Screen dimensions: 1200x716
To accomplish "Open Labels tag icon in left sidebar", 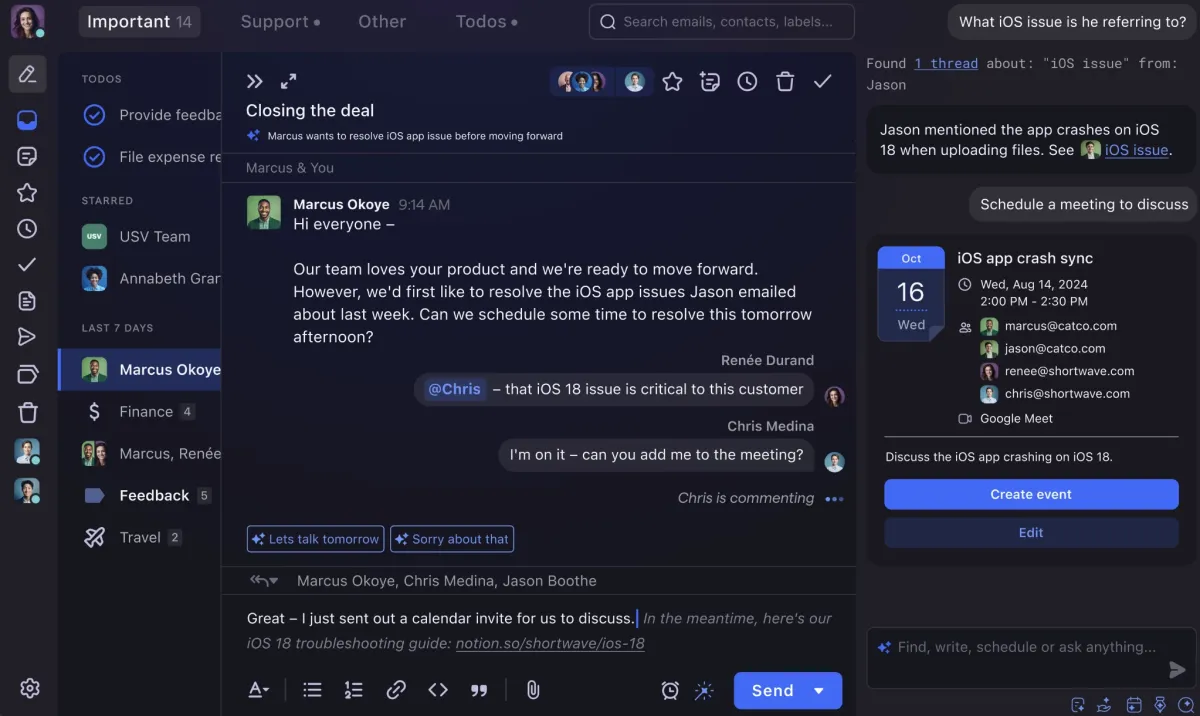I will (27, 374).
